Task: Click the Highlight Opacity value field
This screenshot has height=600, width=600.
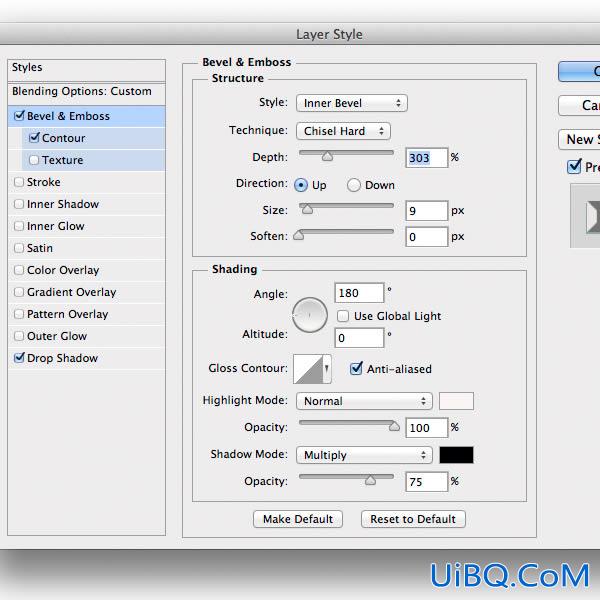Action: (426, 427)
